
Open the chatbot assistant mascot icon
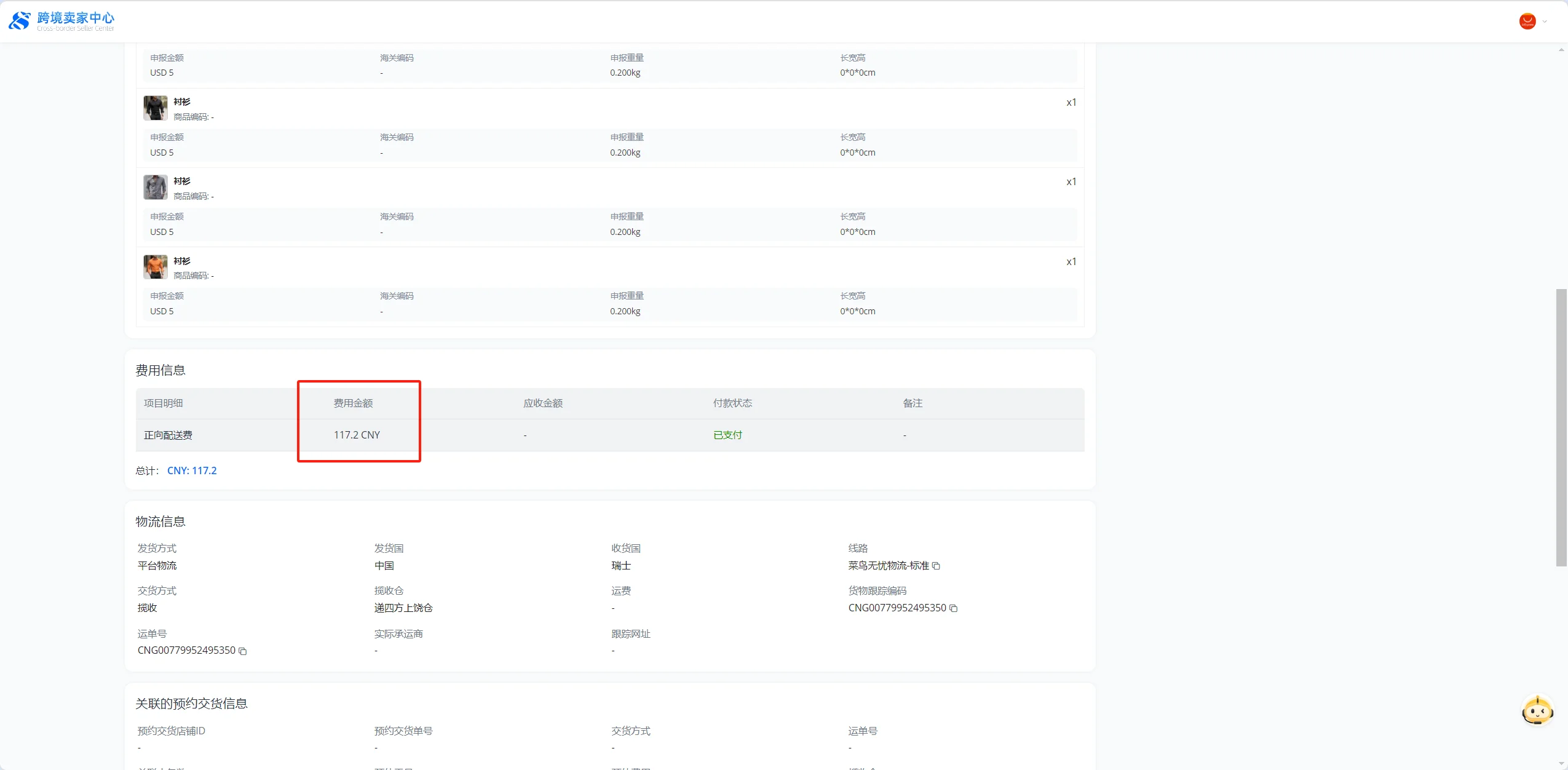pos(1537,712)
